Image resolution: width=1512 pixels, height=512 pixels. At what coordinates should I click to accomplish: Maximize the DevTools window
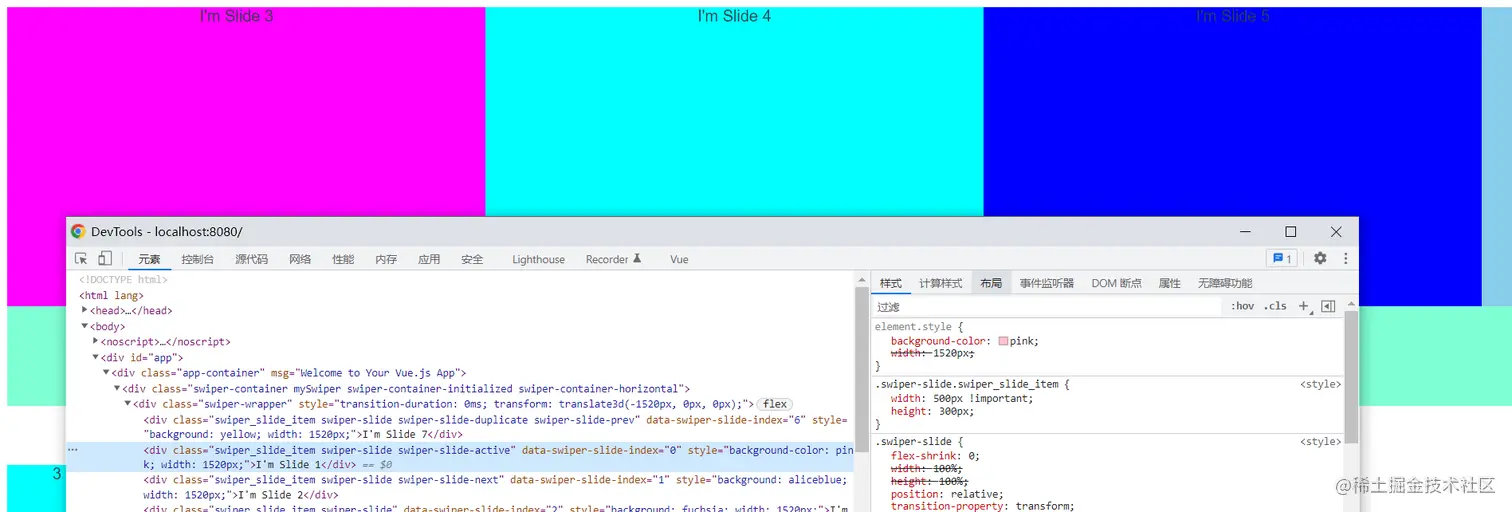tap(1290, 231)
